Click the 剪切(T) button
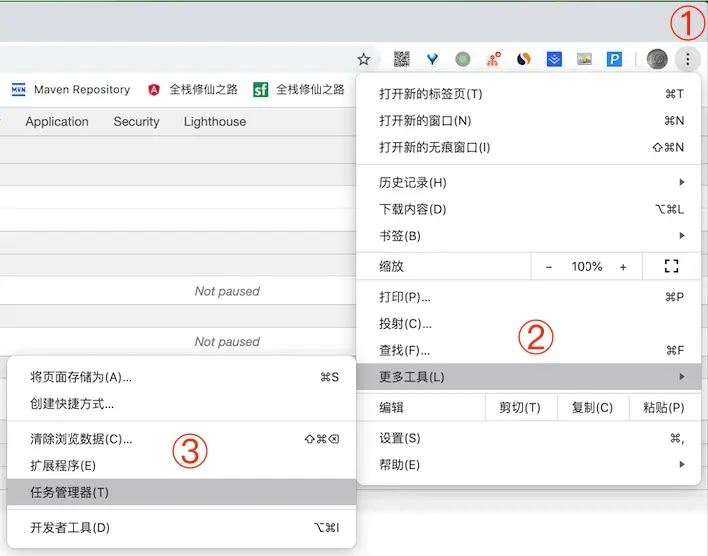 pyautogui.click(x=521, y=407)
